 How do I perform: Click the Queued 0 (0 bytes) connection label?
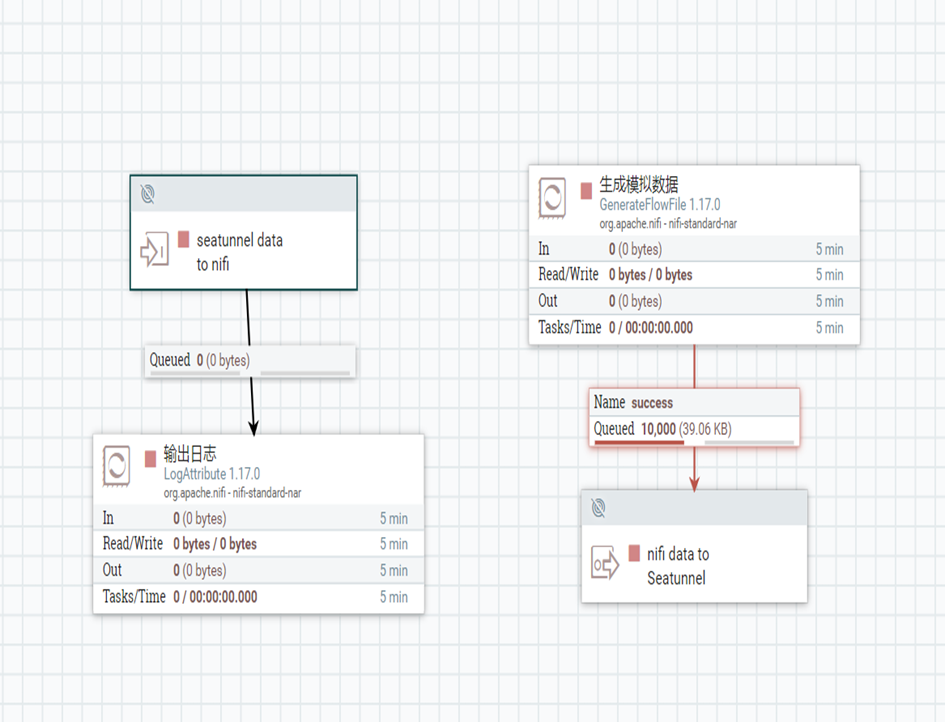[199, 360]
